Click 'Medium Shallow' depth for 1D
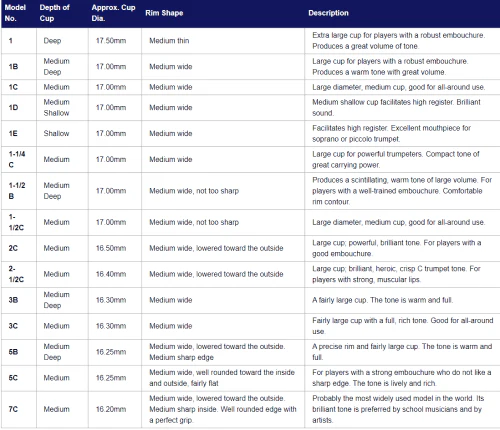The height and width of the screenshot is (430, 500). pyautogui.click(x=56, y=107)
